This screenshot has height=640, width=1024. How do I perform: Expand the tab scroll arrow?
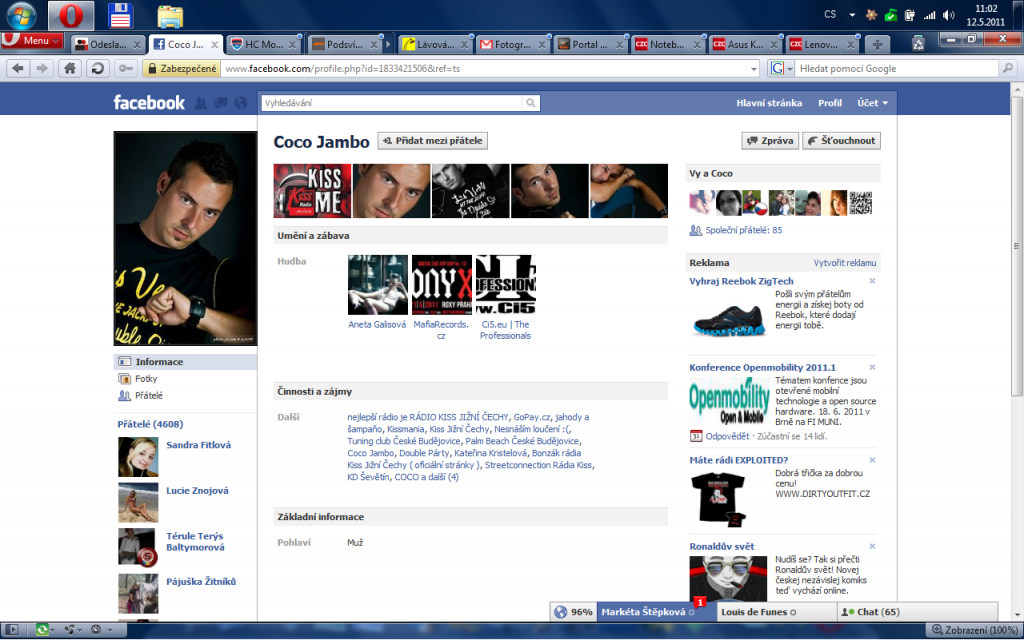pos(389,44)
